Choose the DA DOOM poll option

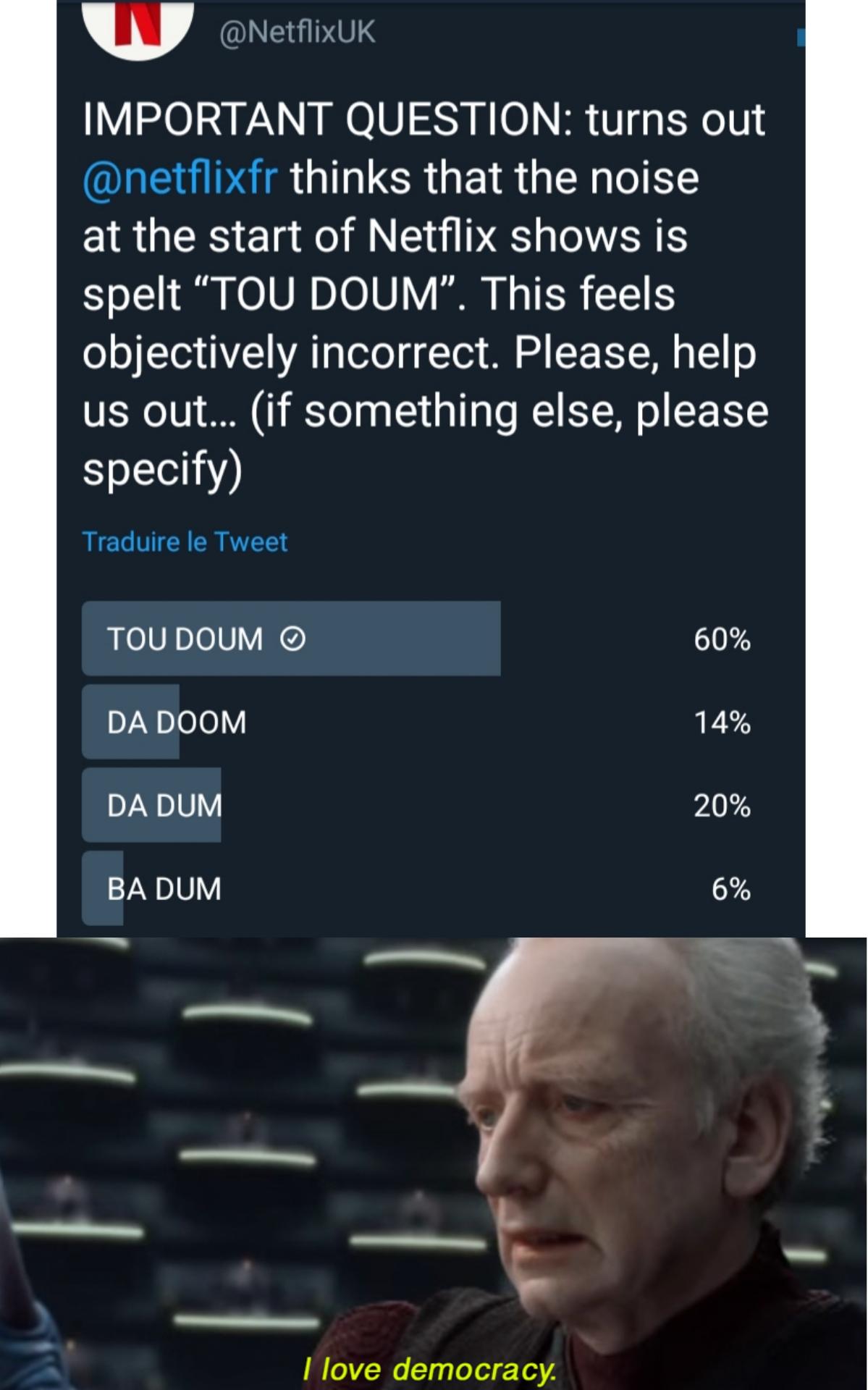pyautogui.click(x=177, y=723)
